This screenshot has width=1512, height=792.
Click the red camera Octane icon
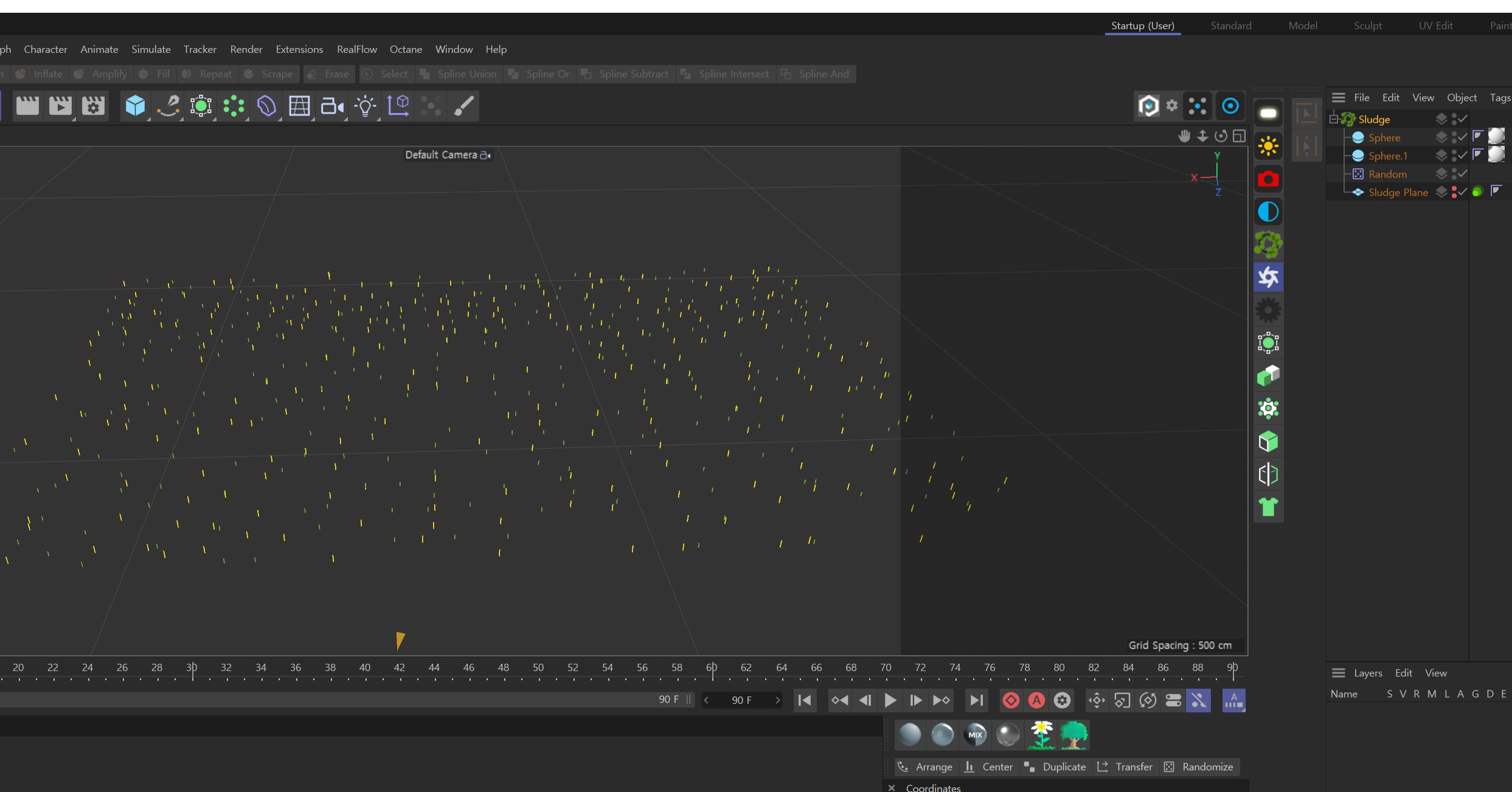[x=1268, y=179]
